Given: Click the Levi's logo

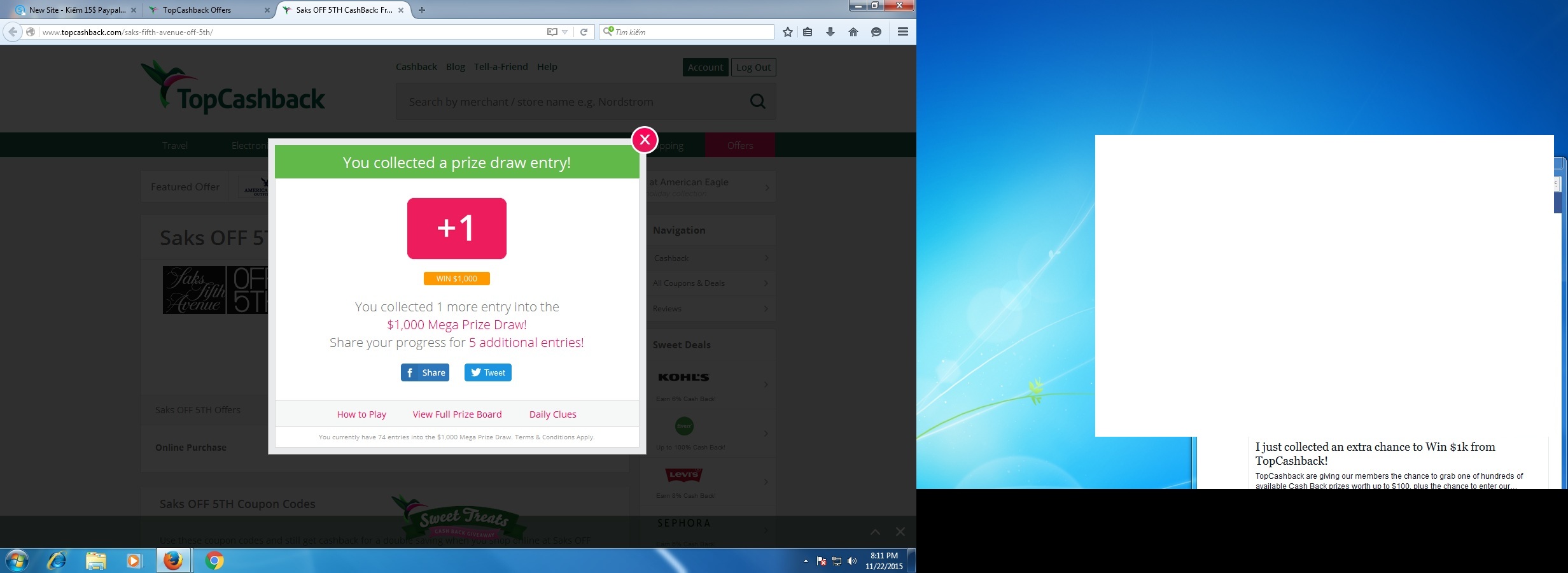Looking at the screenshot, I should tap(684, 475).
